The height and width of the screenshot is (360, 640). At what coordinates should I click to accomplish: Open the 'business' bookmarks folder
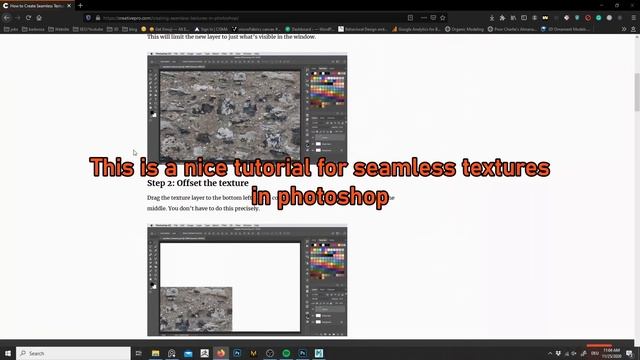click(33, 29)
